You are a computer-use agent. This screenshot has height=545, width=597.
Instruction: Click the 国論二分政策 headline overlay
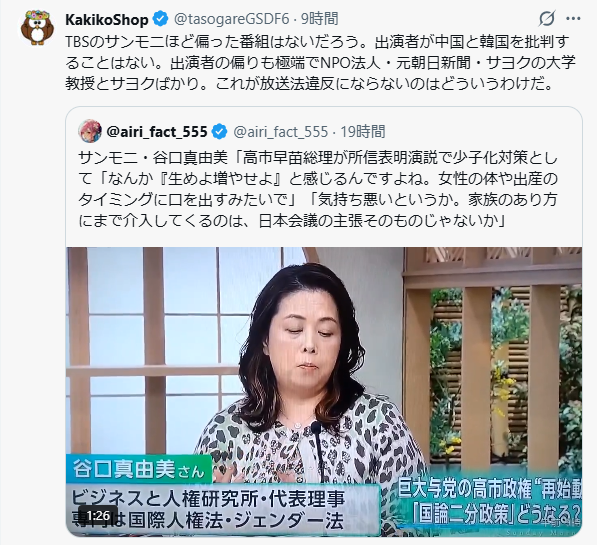(x=497, y=517)
